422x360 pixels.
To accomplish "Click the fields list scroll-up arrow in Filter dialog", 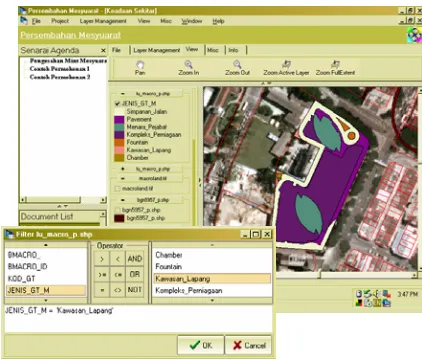I will coord(46,245).
